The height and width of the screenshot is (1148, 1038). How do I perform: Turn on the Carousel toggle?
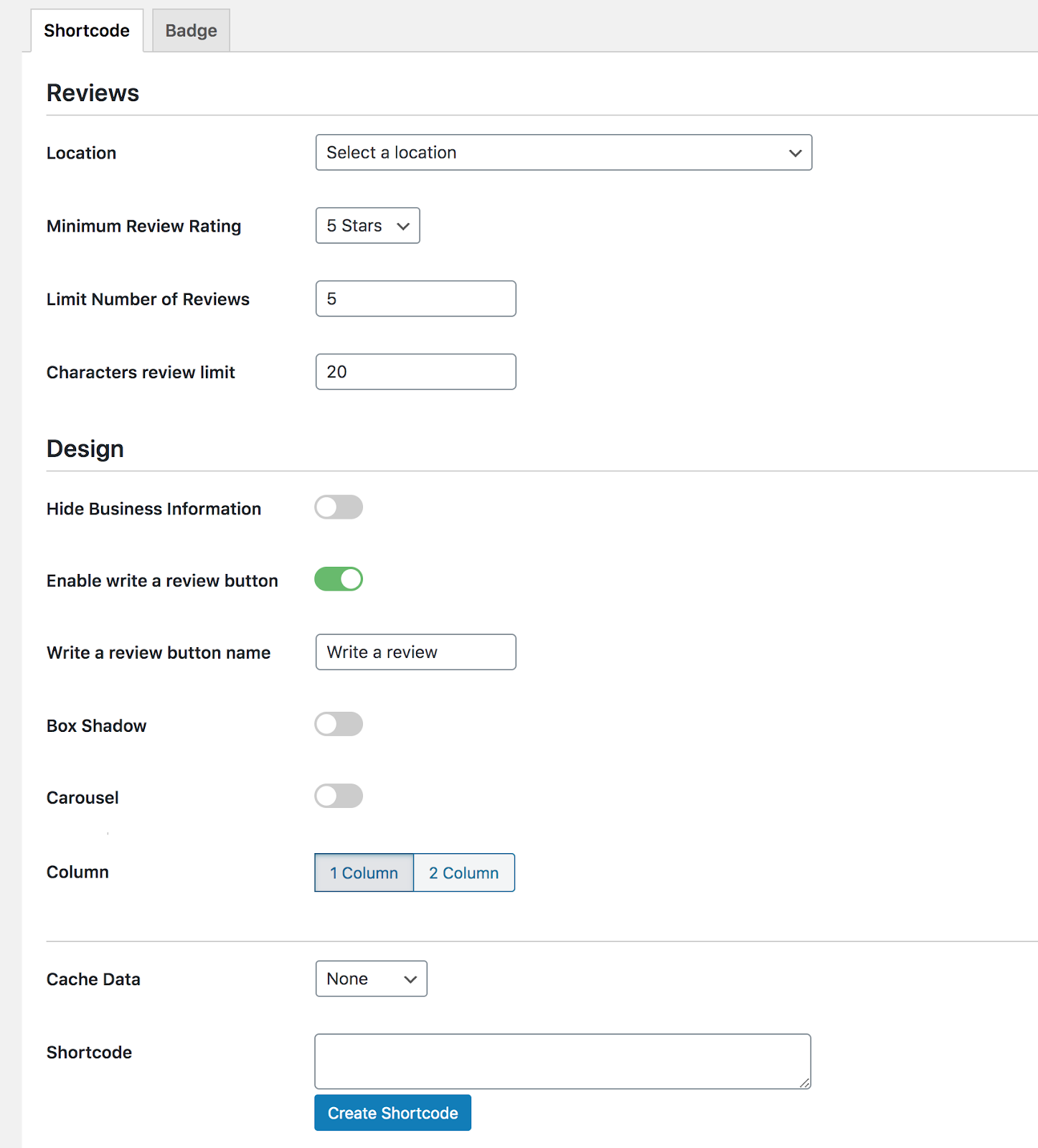[x=339, y=796]
